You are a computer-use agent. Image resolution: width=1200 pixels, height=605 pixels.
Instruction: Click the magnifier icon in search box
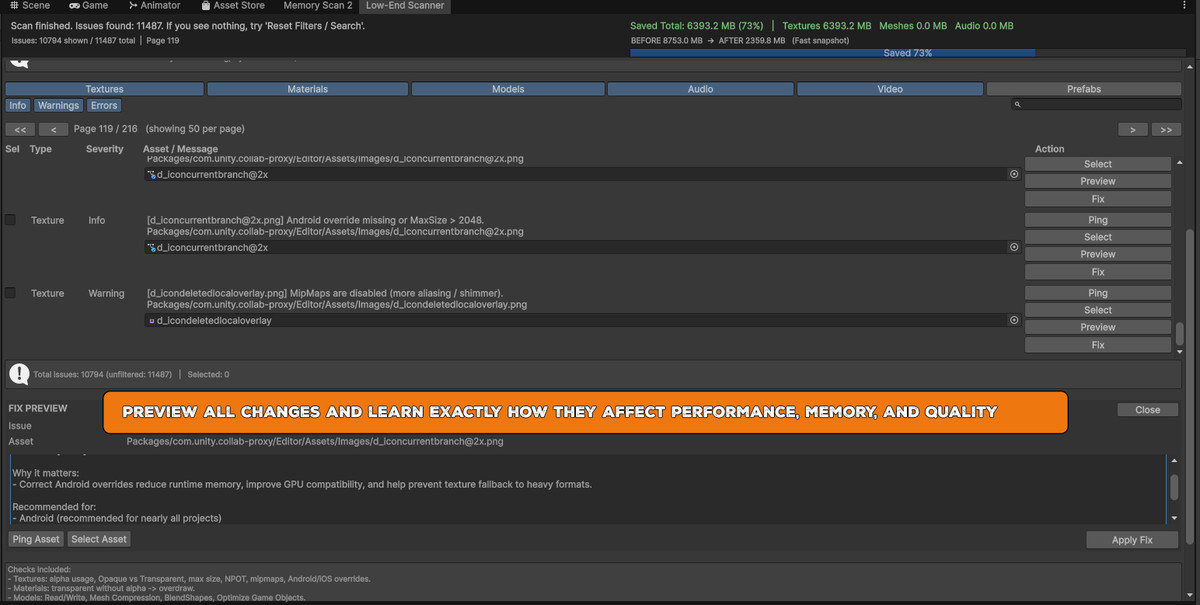(x=1017, y=104)
